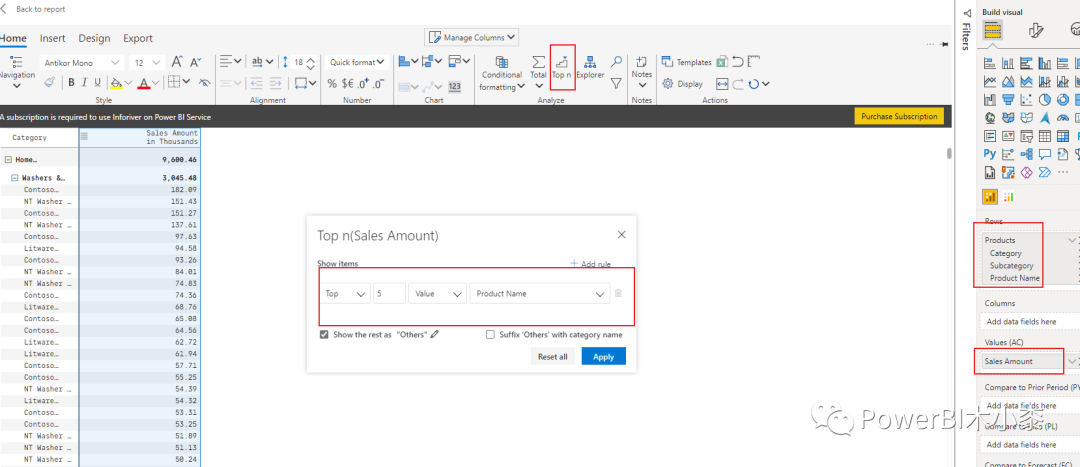Click the decrease decimals icon
The image size is (1080, 467).
[378, 84]
